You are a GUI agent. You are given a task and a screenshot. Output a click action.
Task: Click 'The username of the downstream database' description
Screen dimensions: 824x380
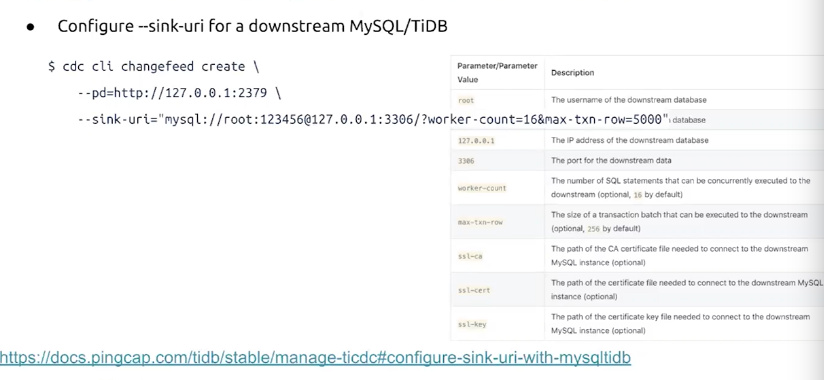click(629, 100)
